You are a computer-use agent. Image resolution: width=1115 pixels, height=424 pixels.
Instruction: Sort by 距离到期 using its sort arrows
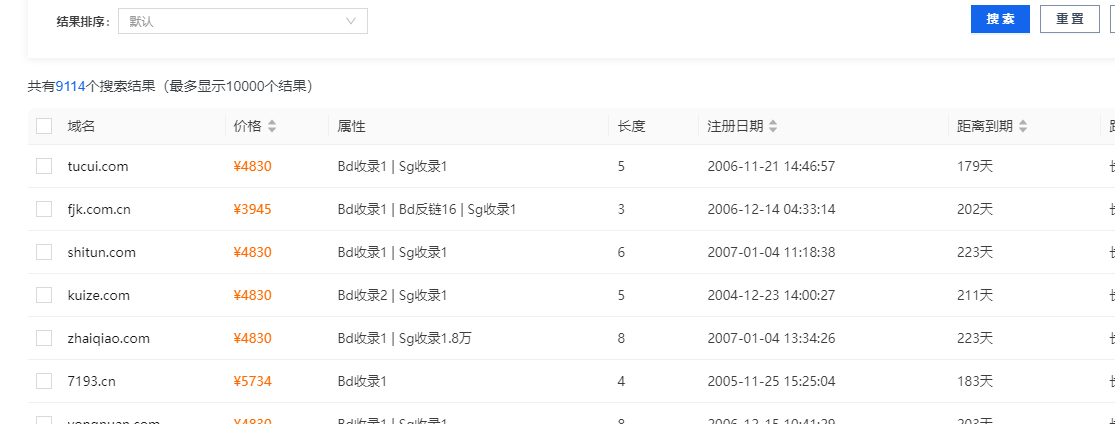click(x=1023, y=127)
